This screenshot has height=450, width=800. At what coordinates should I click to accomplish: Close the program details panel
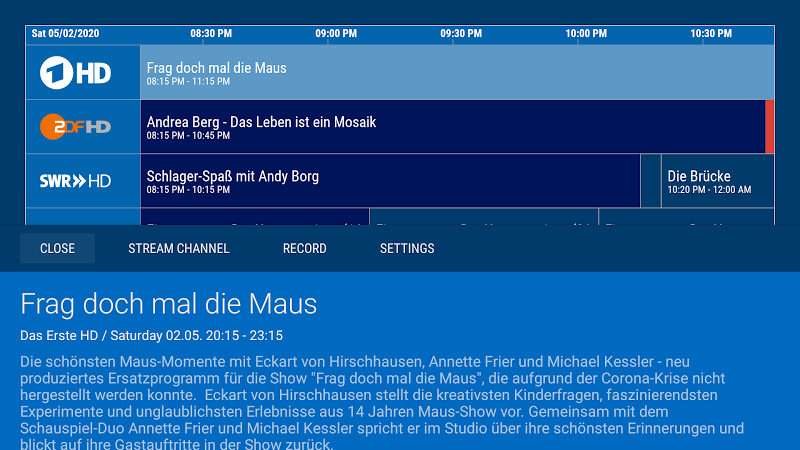57,248
